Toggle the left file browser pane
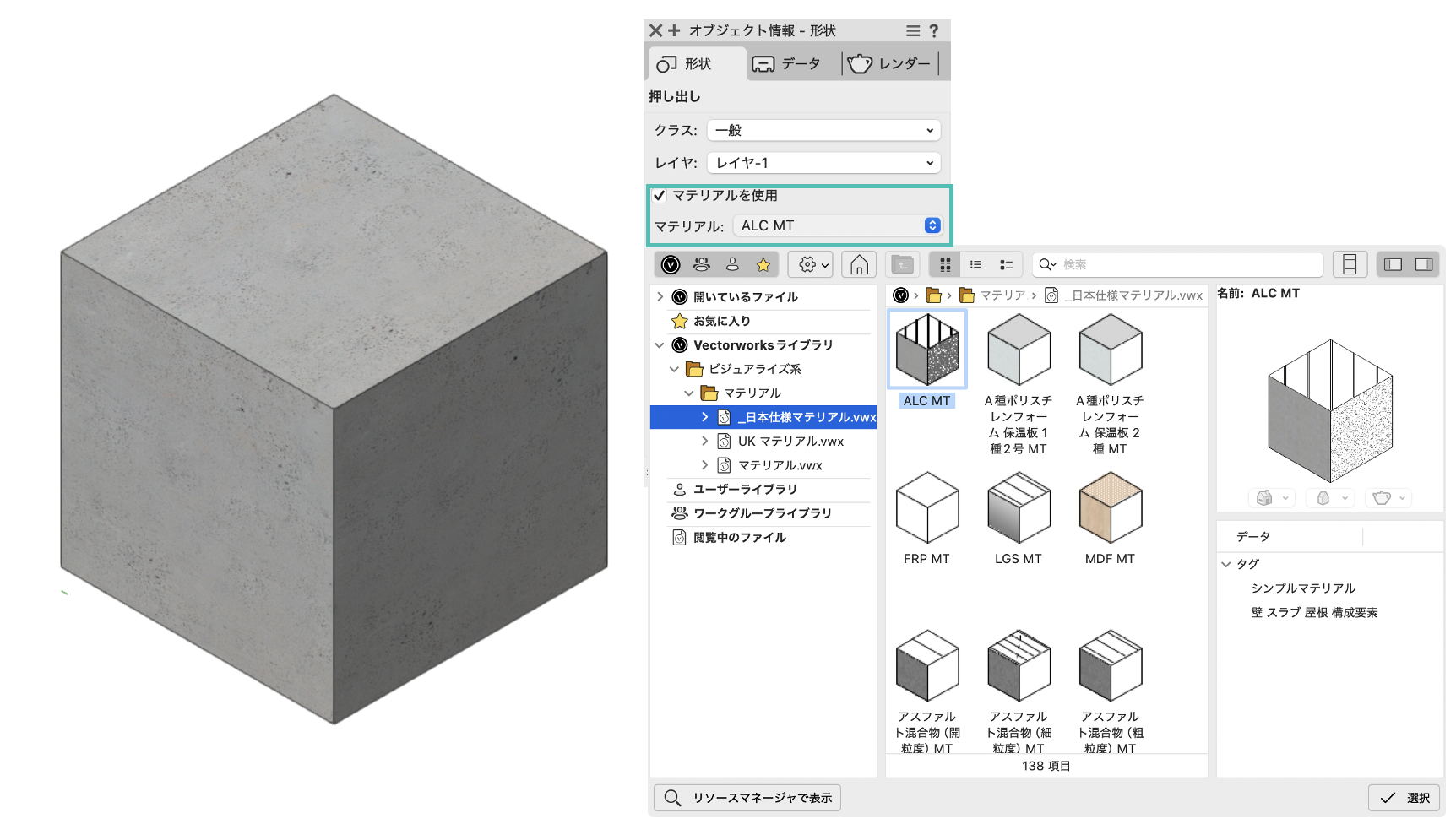The image size is (1456, 824). click(1394, 265)
